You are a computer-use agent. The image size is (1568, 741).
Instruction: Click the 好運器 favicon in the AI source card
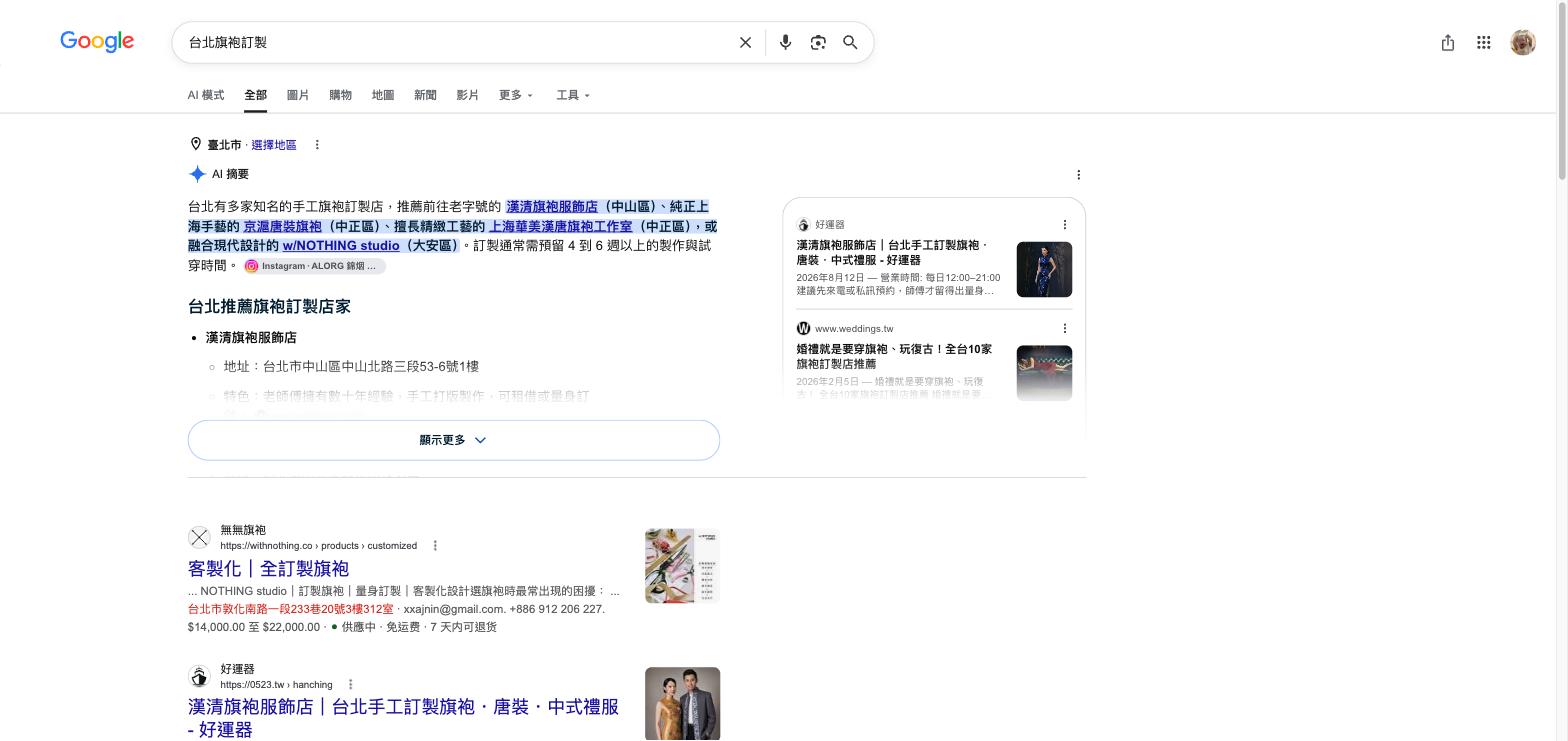[x=803, y=225]
